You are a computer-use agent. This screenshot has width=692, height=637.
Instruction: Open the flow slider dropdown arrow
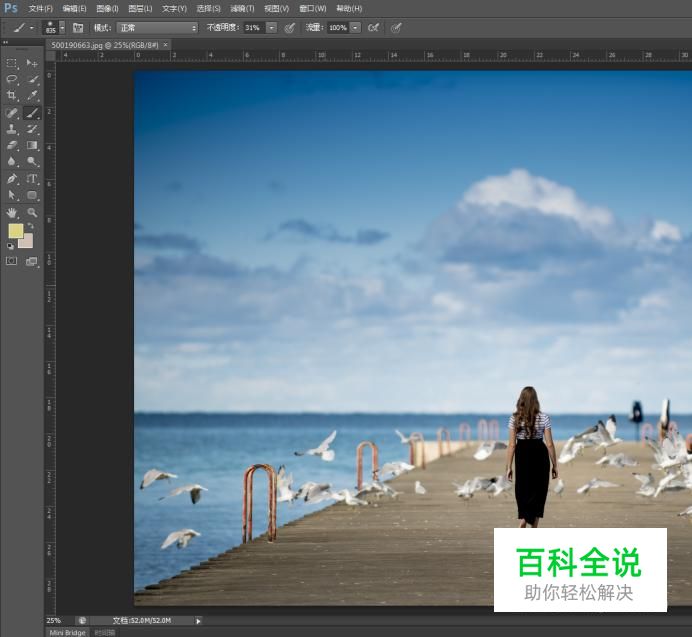[x=355, y=28]
